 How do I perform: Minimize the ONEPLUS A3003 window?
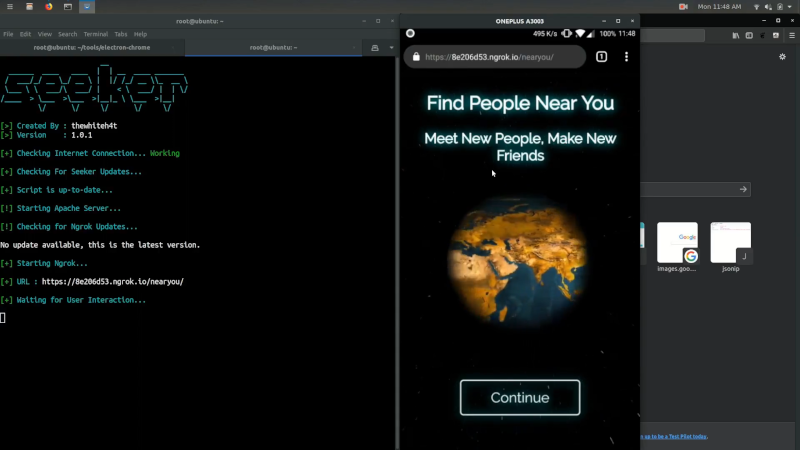[604, 21]
